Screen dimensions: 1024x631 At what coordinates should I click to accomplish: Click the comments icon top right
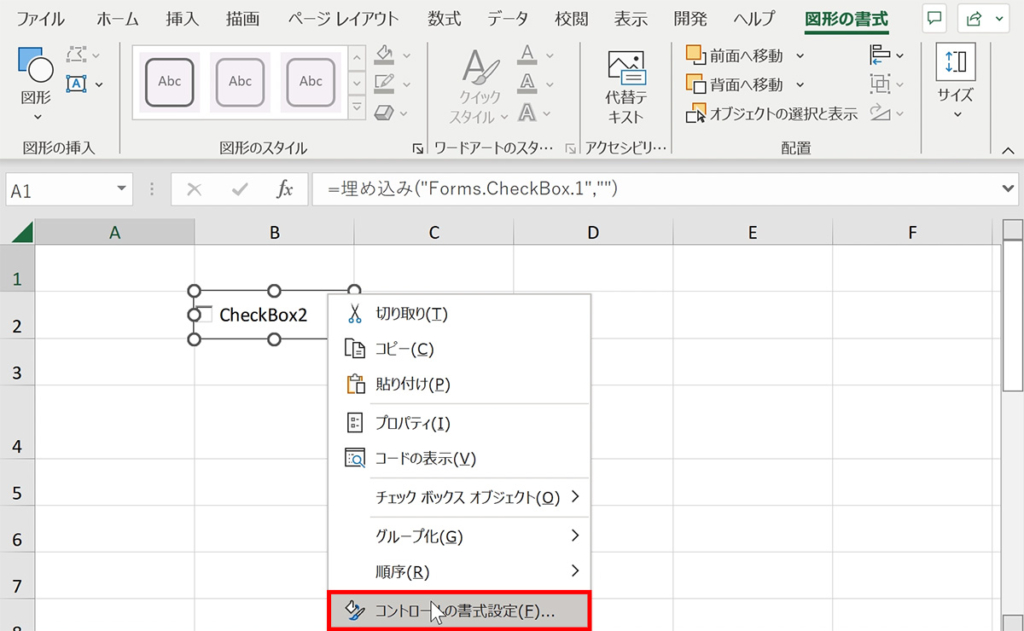point(934,18)
